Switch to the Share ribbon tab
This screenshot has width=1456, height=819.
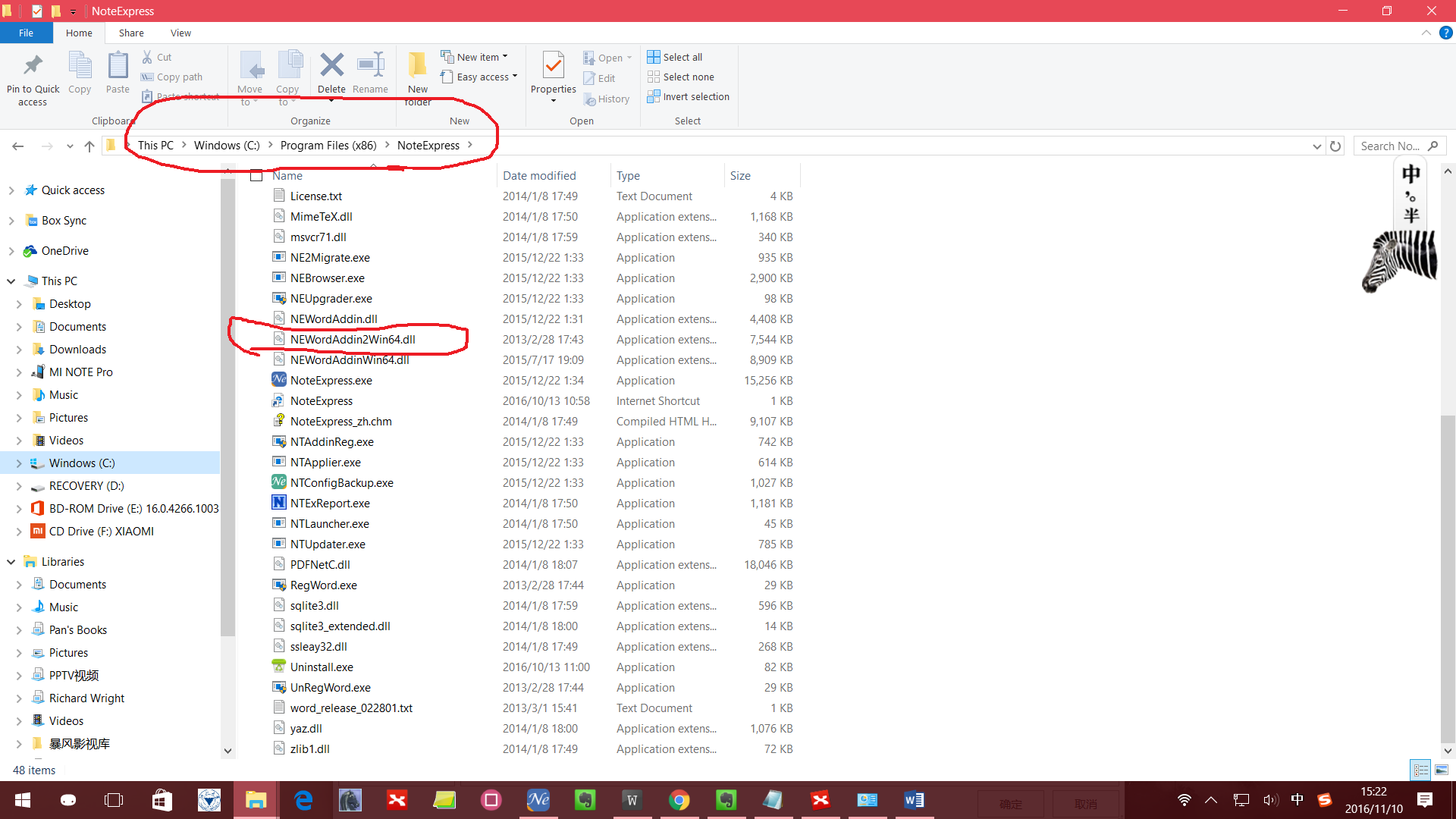pyautogui.click(x=131, y=33)
